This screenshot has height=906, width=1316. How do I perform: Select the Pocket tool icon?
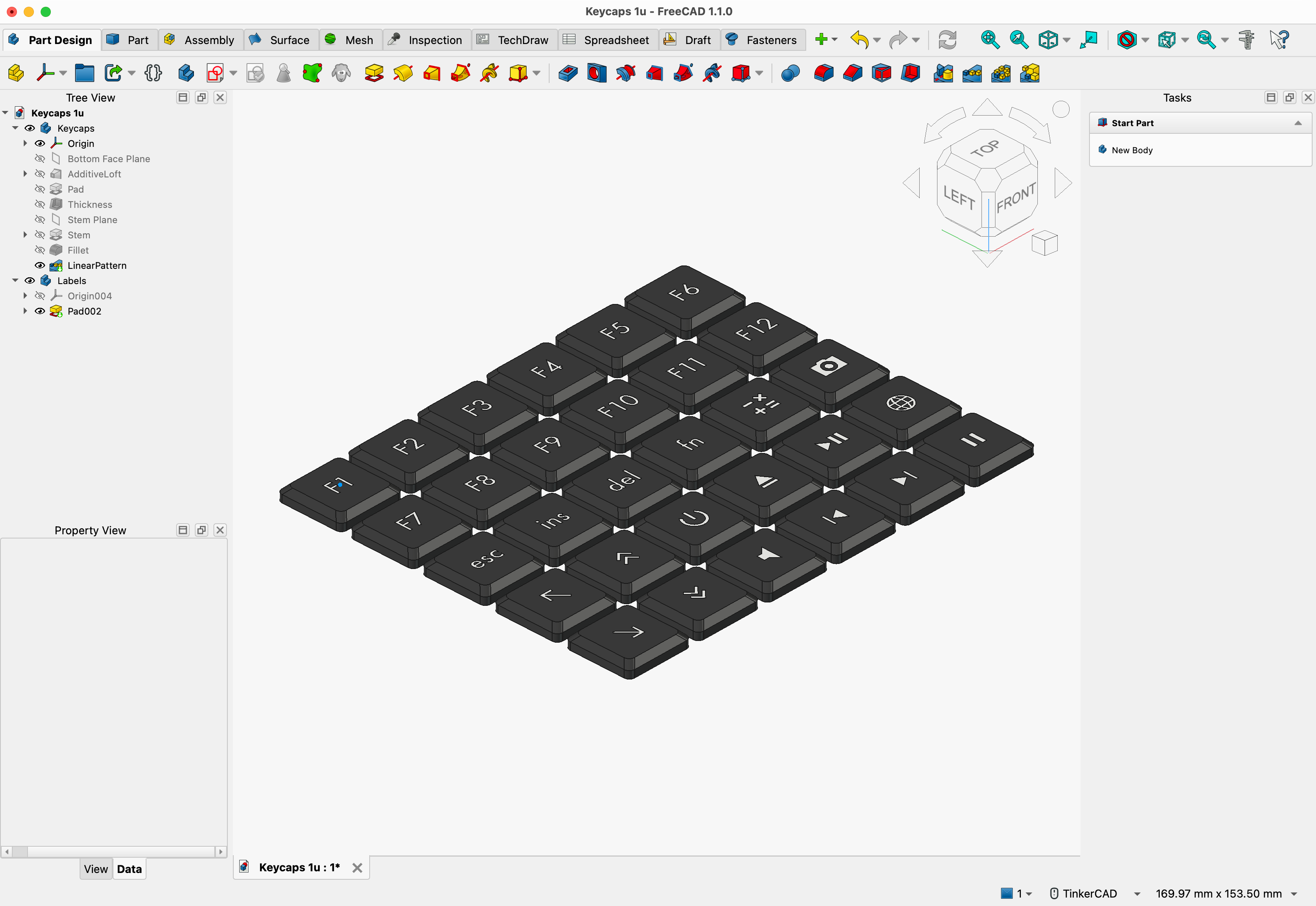click(x=568, y=73)
